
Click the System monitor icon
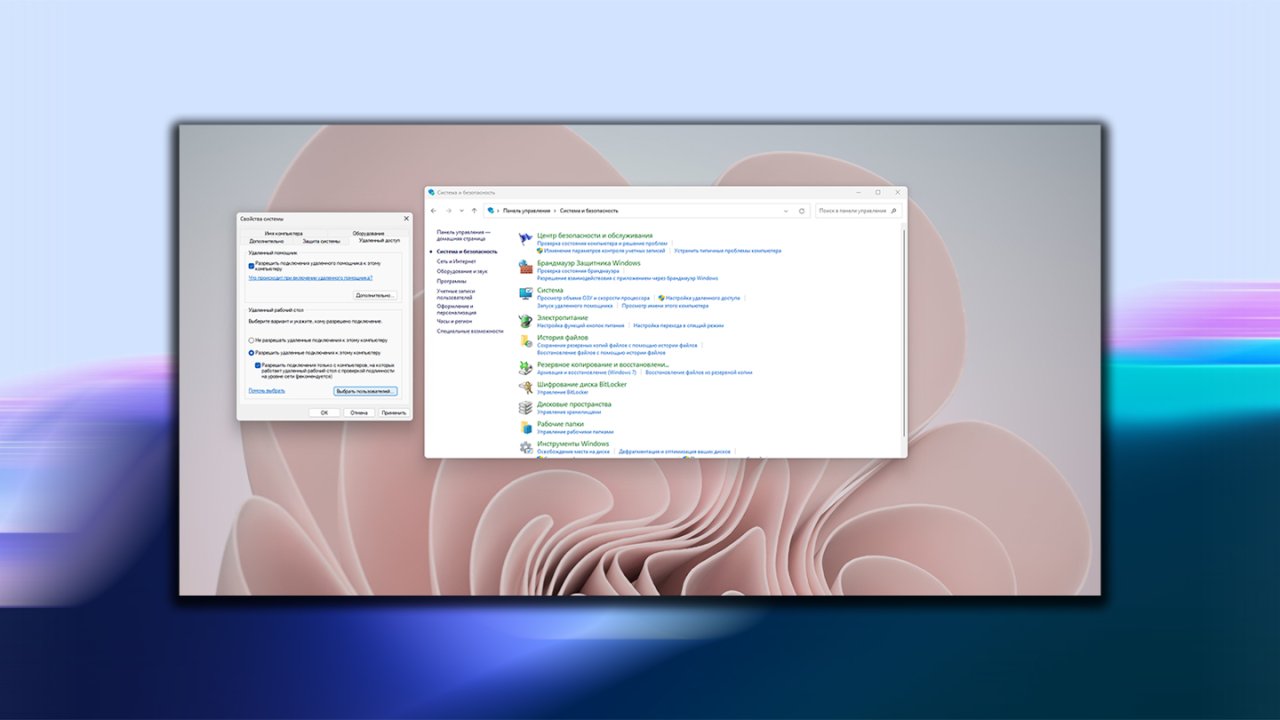coord(526,293)
